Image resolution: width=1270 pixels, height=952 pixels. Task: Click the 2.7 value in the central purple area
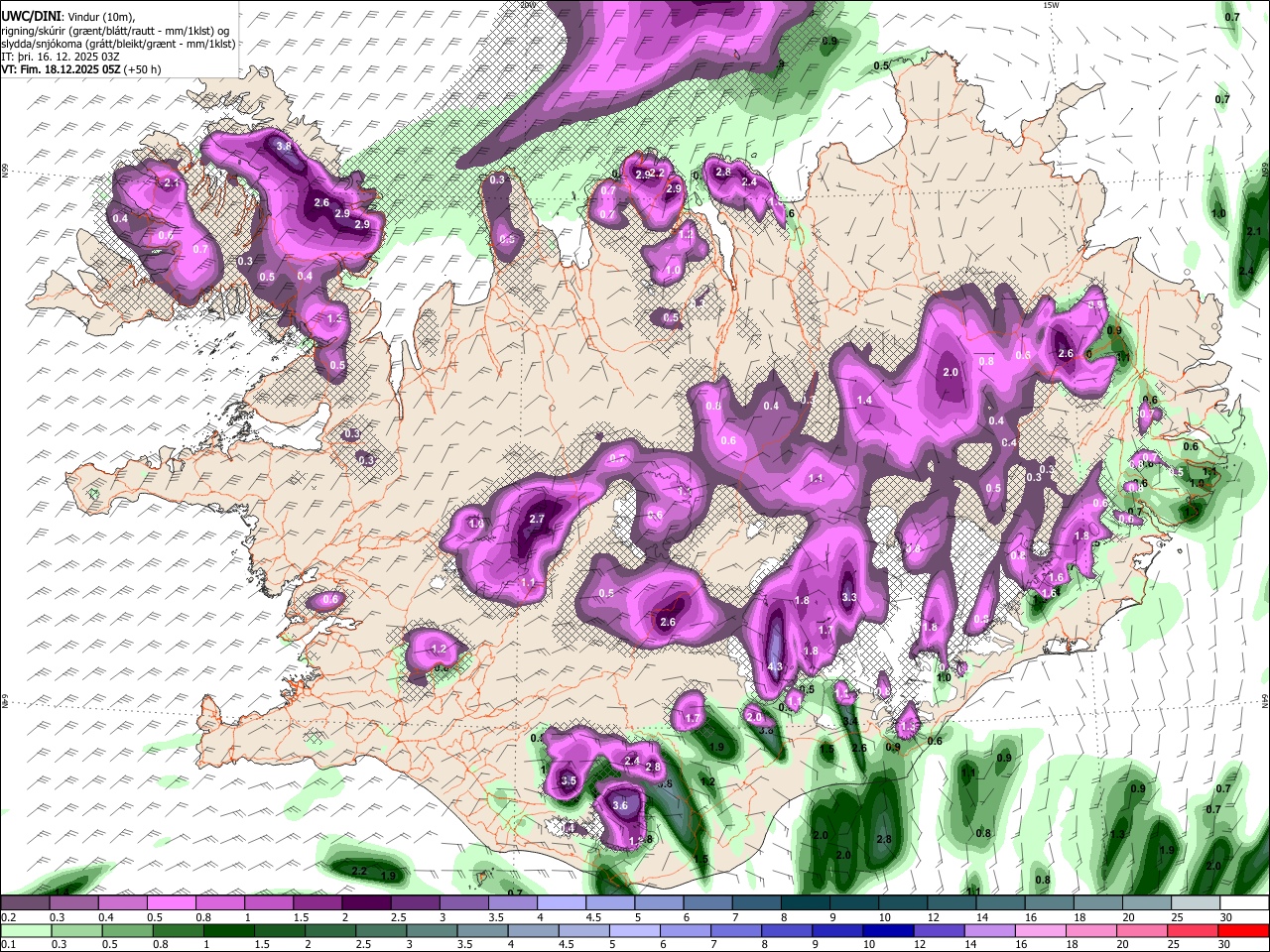[x=537, y=519]
